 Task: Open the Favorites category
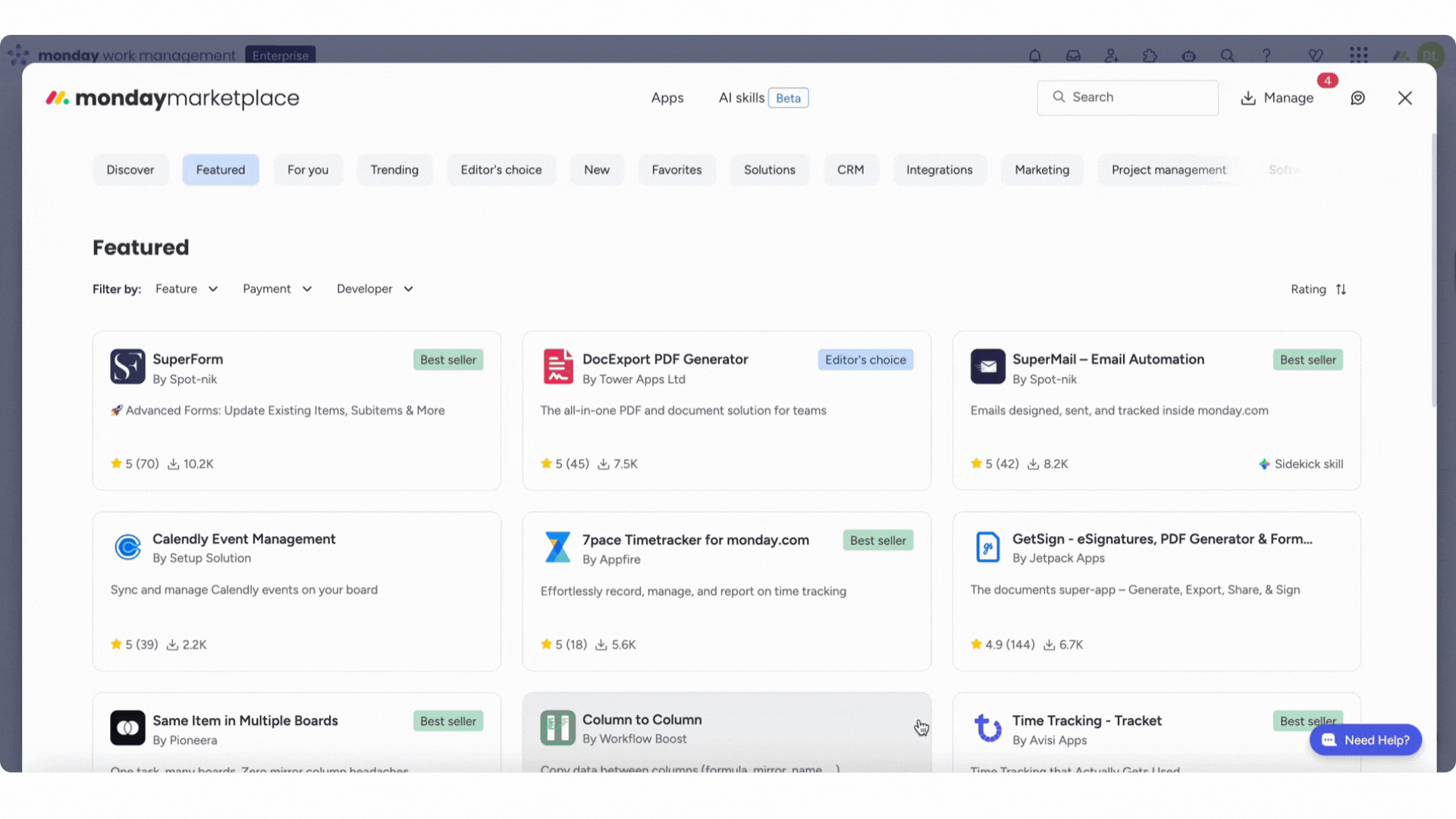[x=677, y=170]
